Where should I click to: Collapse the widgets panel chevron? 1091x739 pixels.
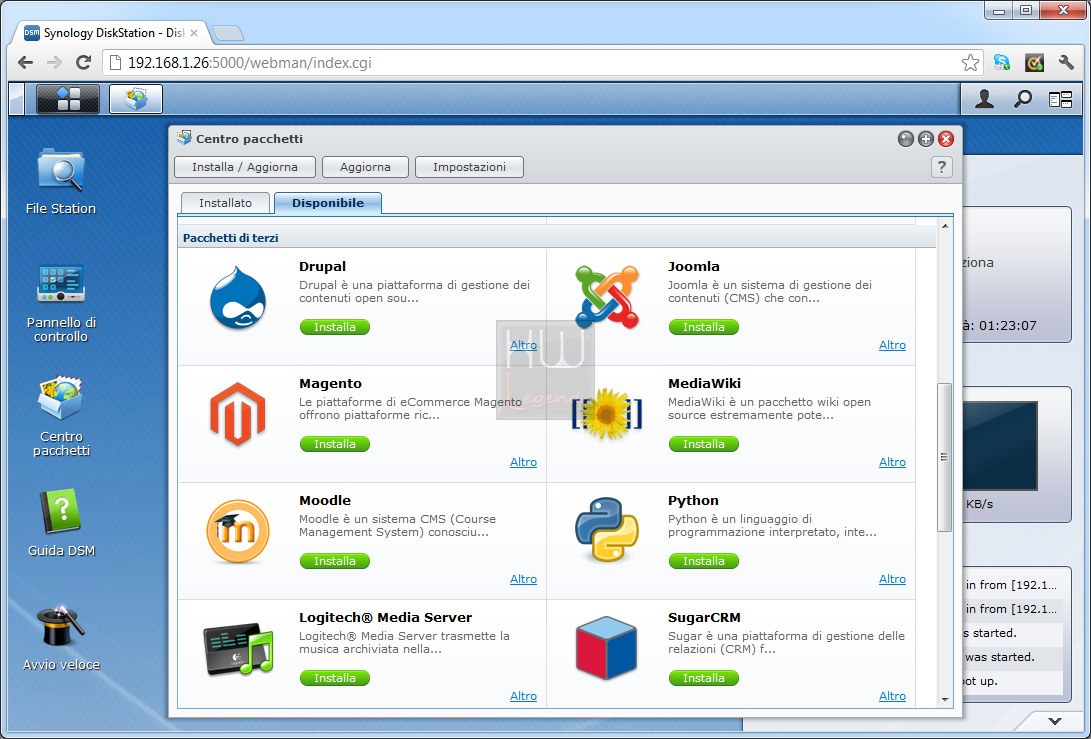click(x=1055, y=721)
